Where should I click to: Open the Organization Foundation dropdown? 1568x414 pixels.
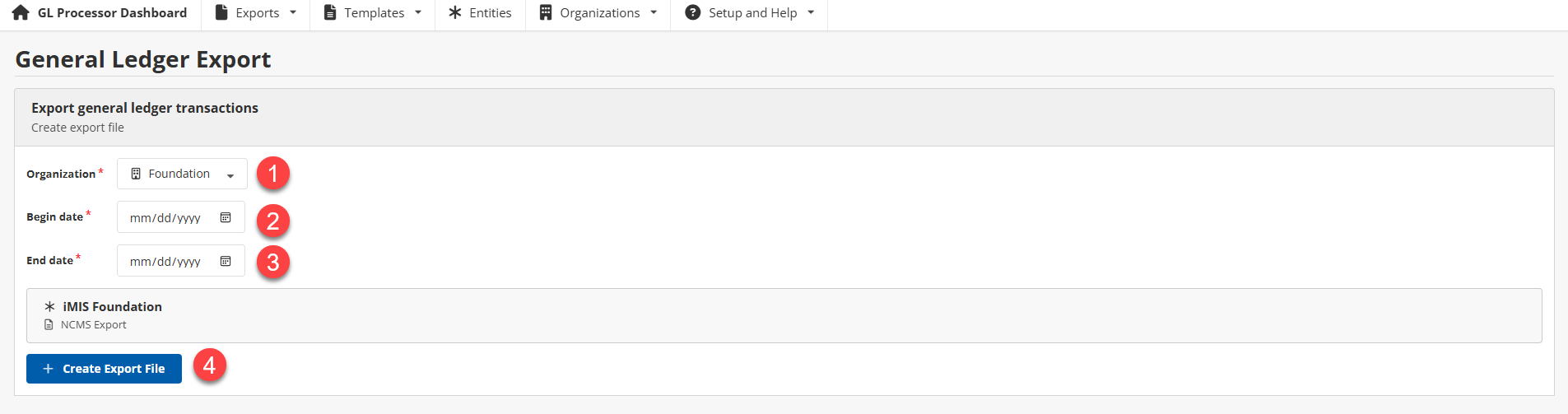click(x=182, y=174)
